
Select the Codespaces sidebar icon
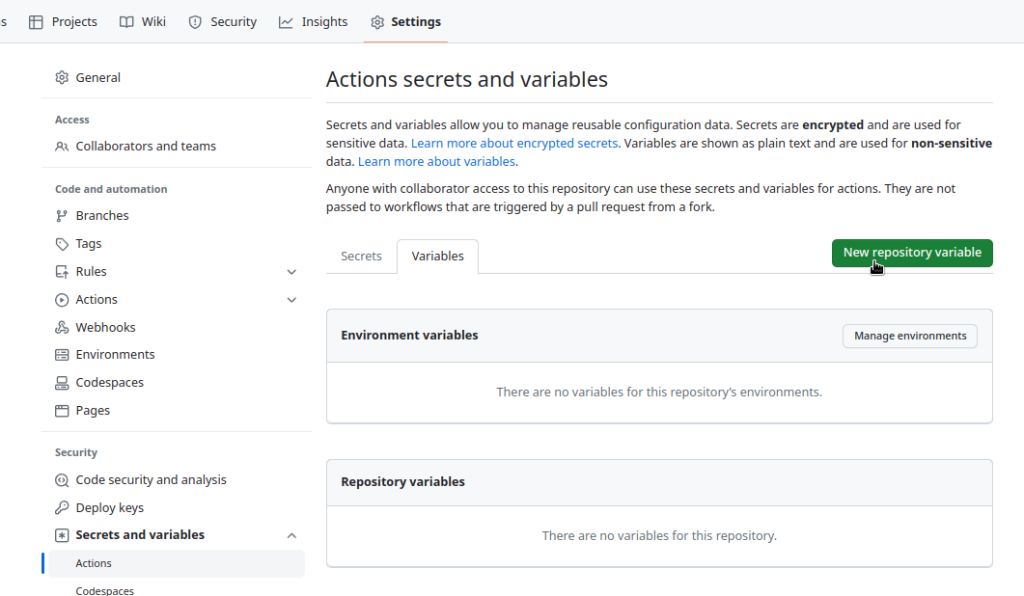tap(62, 382)
